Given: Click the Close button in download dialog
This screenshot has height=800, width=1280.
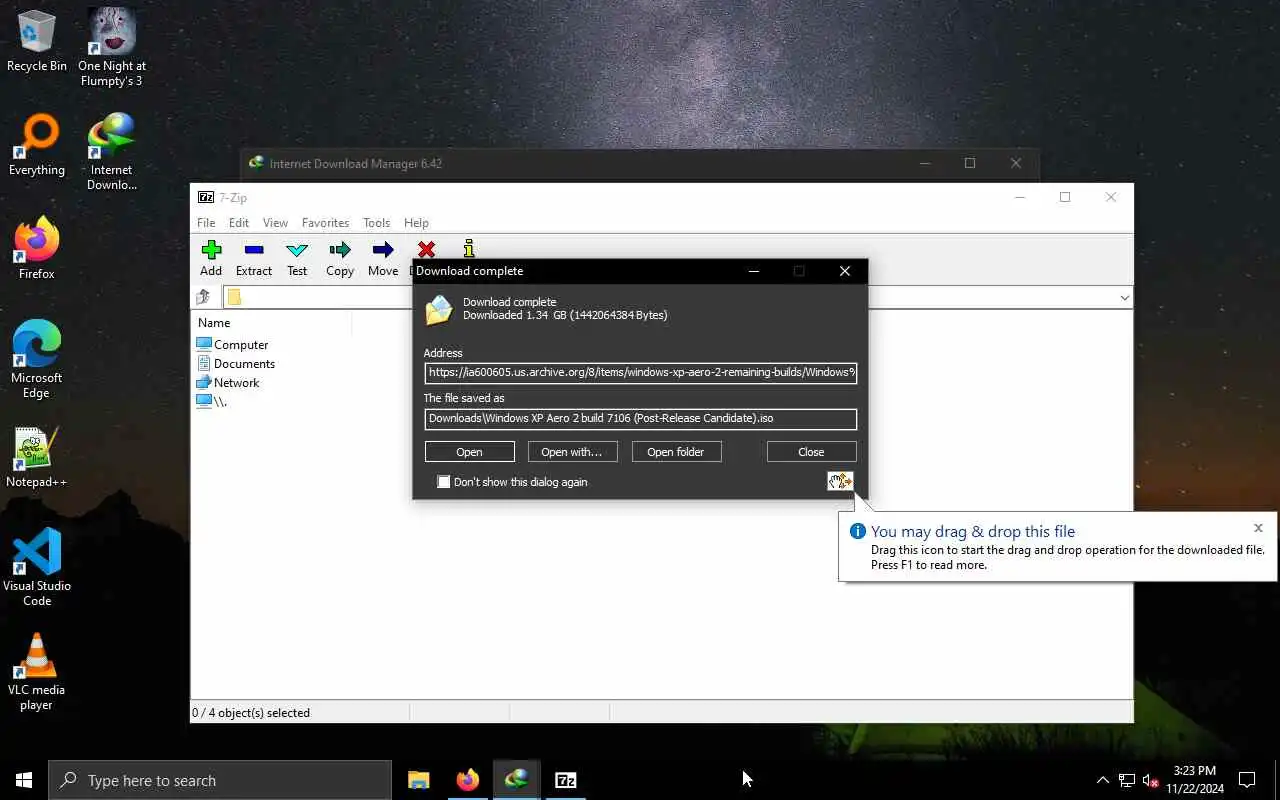Looking at the screenshot, I should click(811, 452).
